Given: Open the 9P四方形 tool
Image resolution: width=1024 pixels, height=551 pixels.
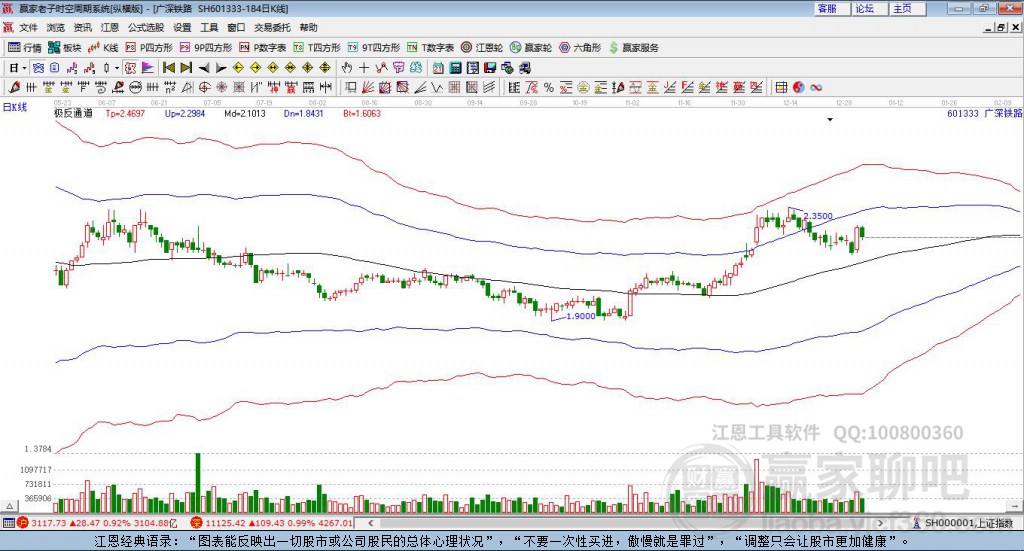Looking at the screenshot, I should (206, 48).
